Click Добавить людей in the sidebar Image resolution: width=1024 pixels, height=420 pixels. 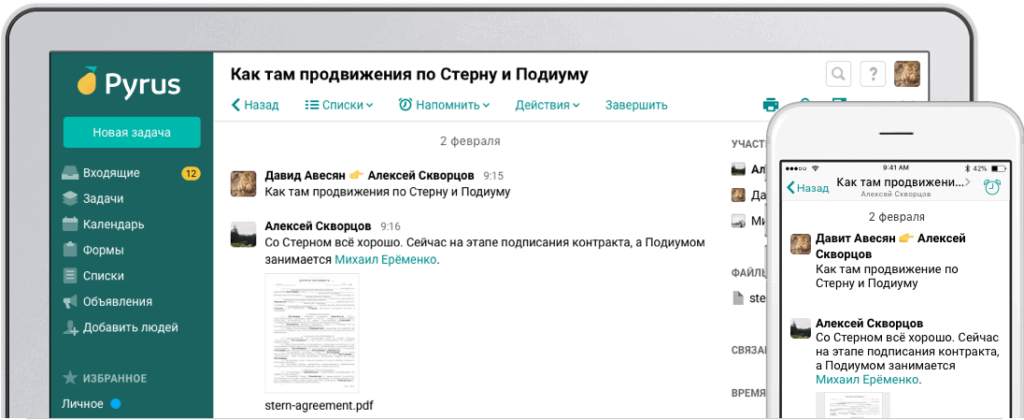tap(130, 327)
